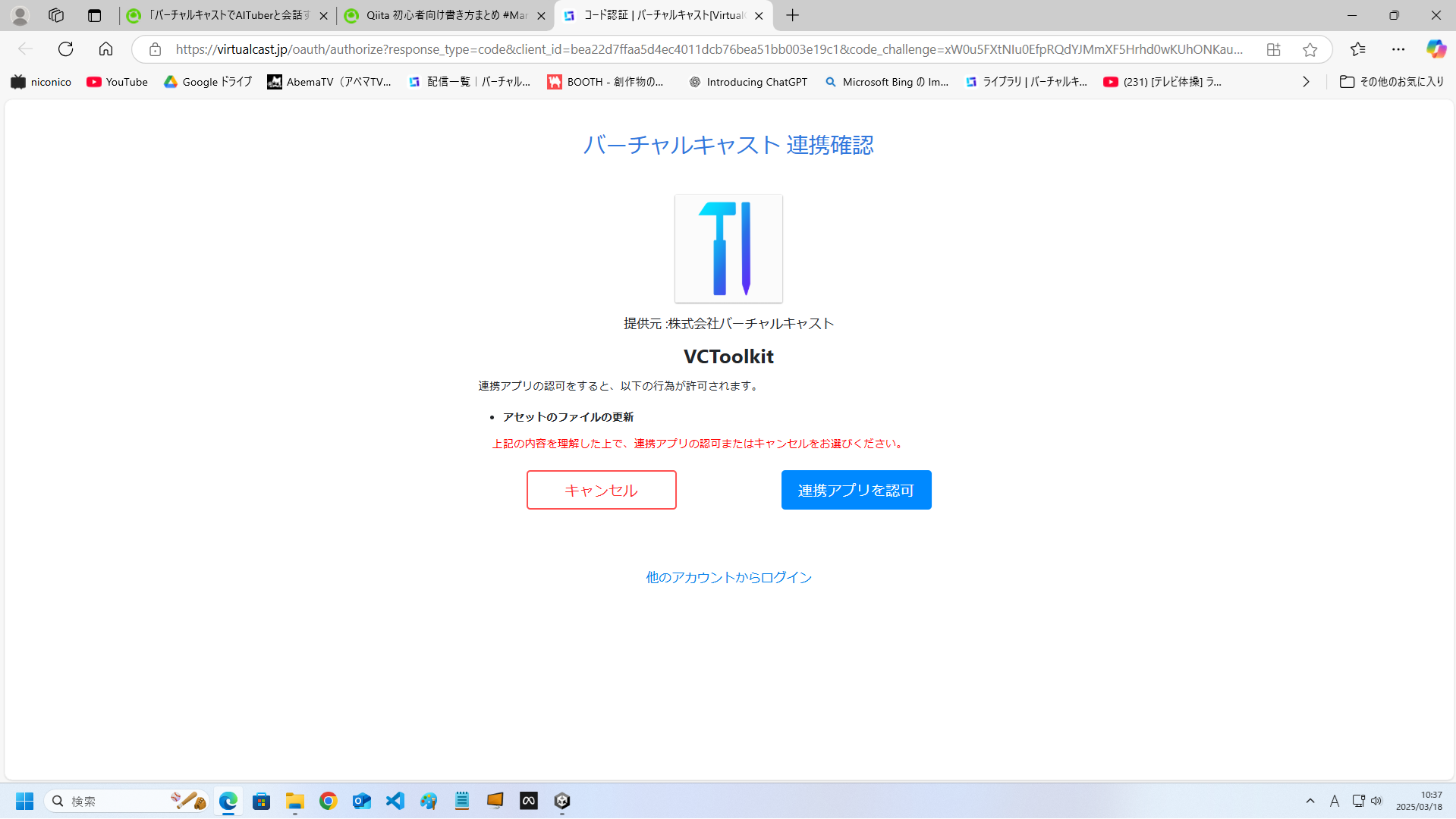This screenshot has height=819, width=1456.
Task: Open the Copilot sidebar icon
Action: coord(1436,49)
